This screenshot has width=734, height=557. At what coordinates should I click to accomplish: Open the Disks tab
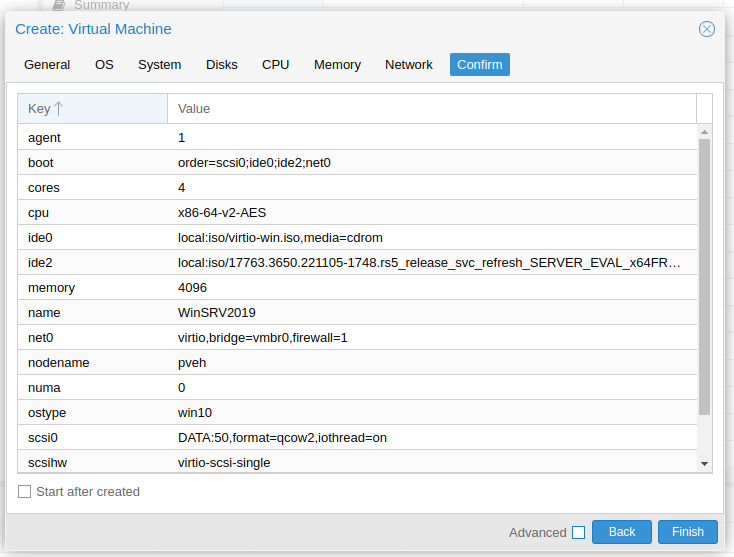[222, 65]
